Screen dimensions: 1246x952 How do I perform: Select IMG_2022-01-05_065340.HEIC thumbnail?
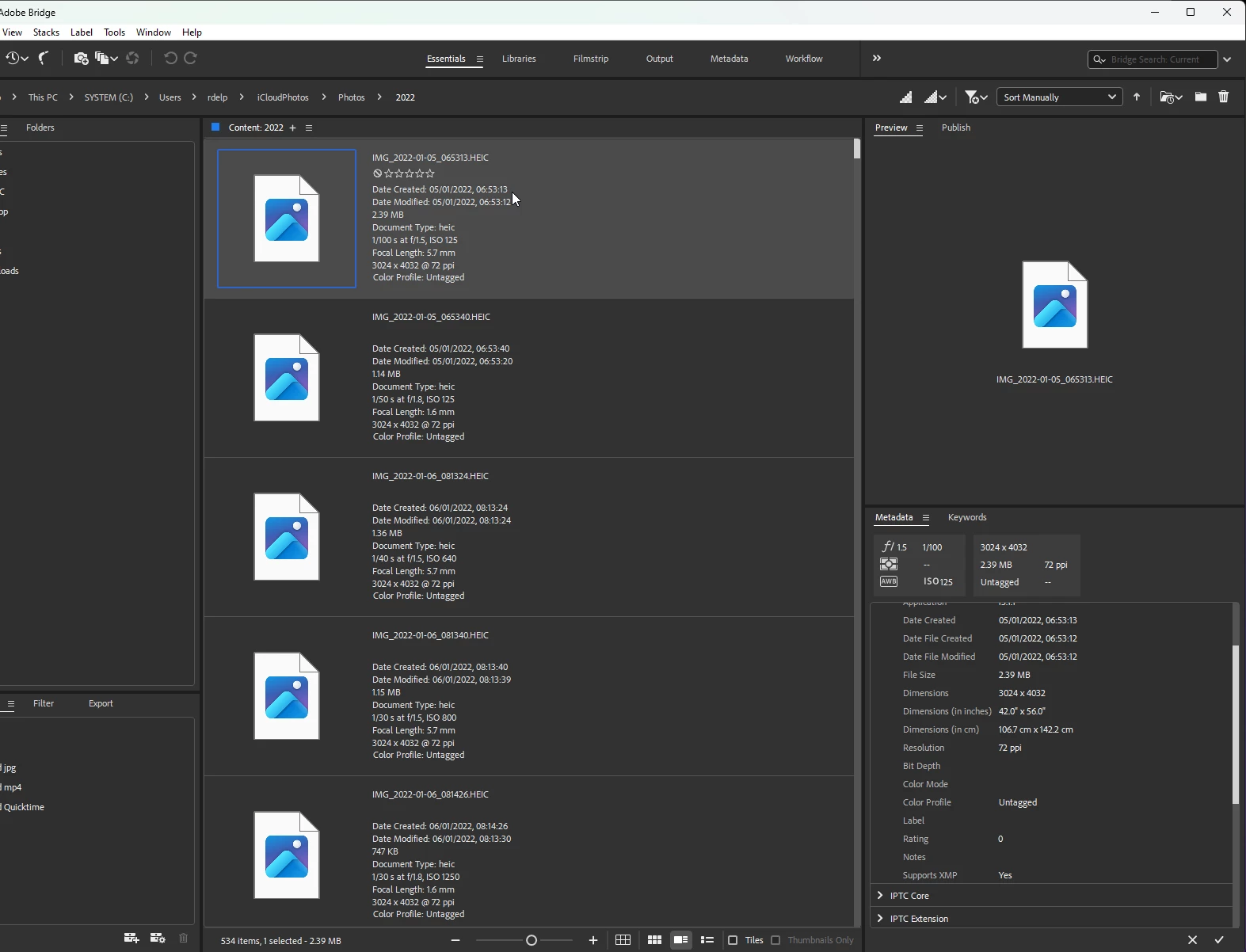click(287, 378)
